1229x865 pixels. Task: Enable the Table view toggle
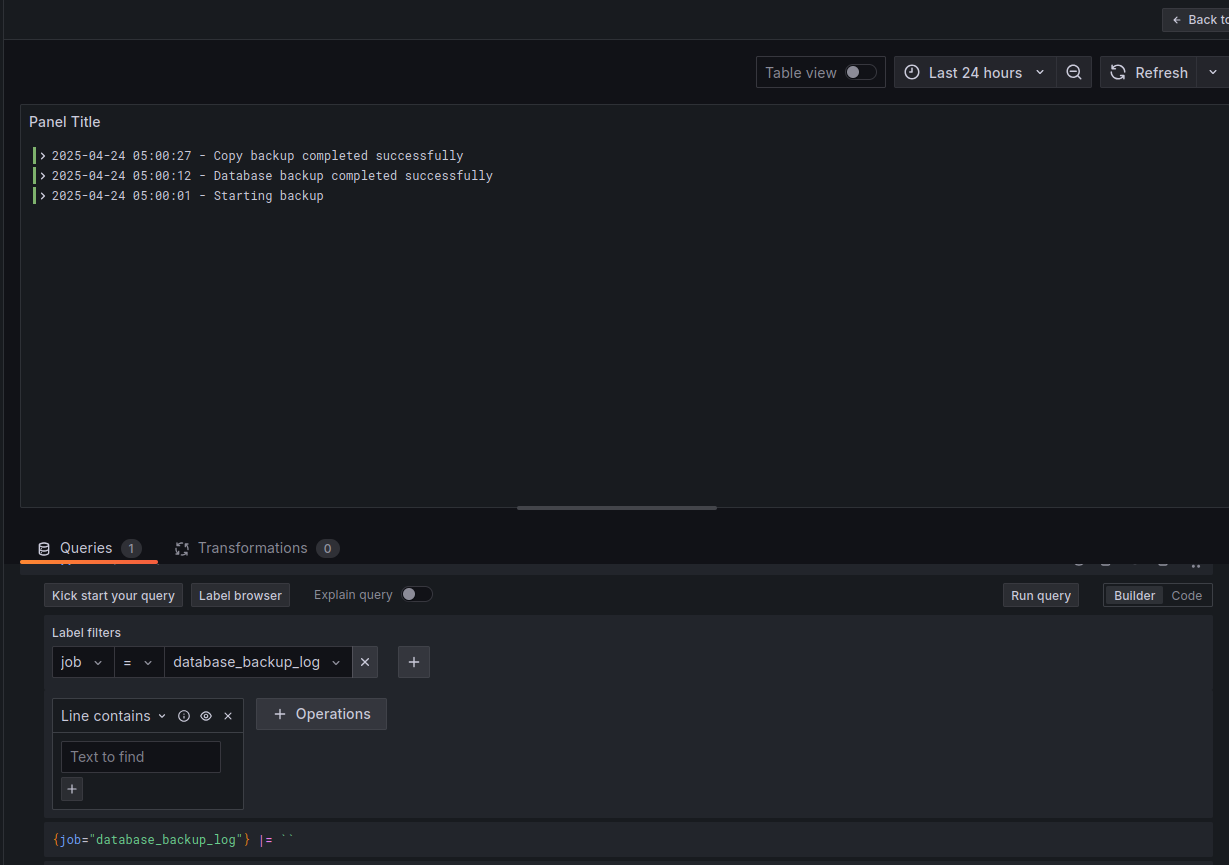point(857,72)
